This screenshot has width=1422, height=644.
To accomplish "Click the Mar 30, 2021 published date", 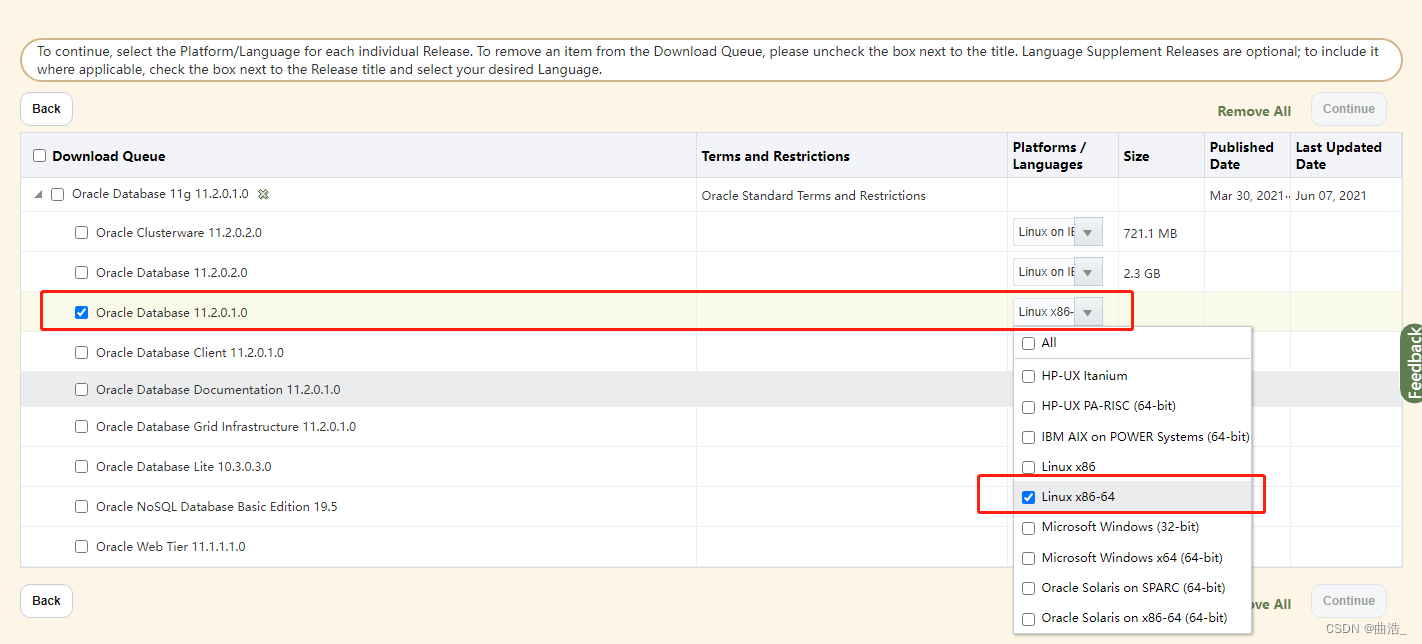I will (x=1248, y=196).
